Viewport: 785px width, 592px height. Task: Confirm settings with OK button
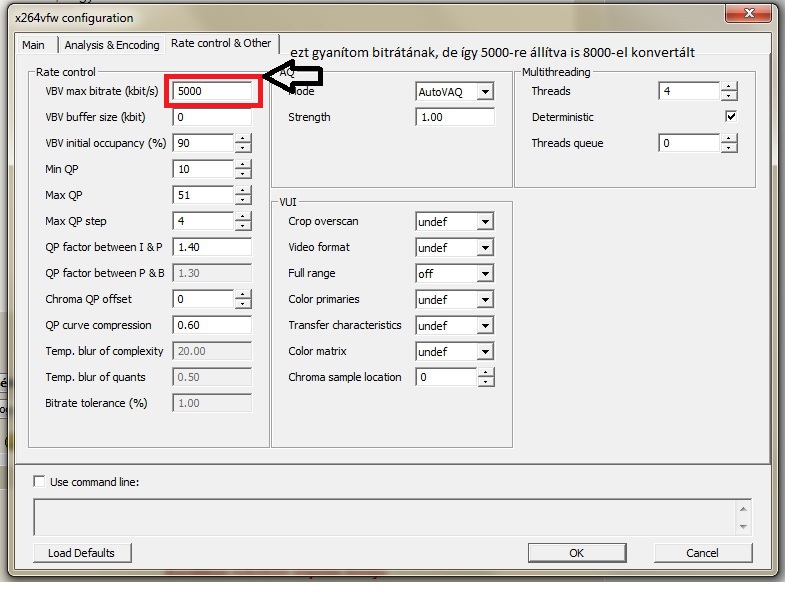577,553
